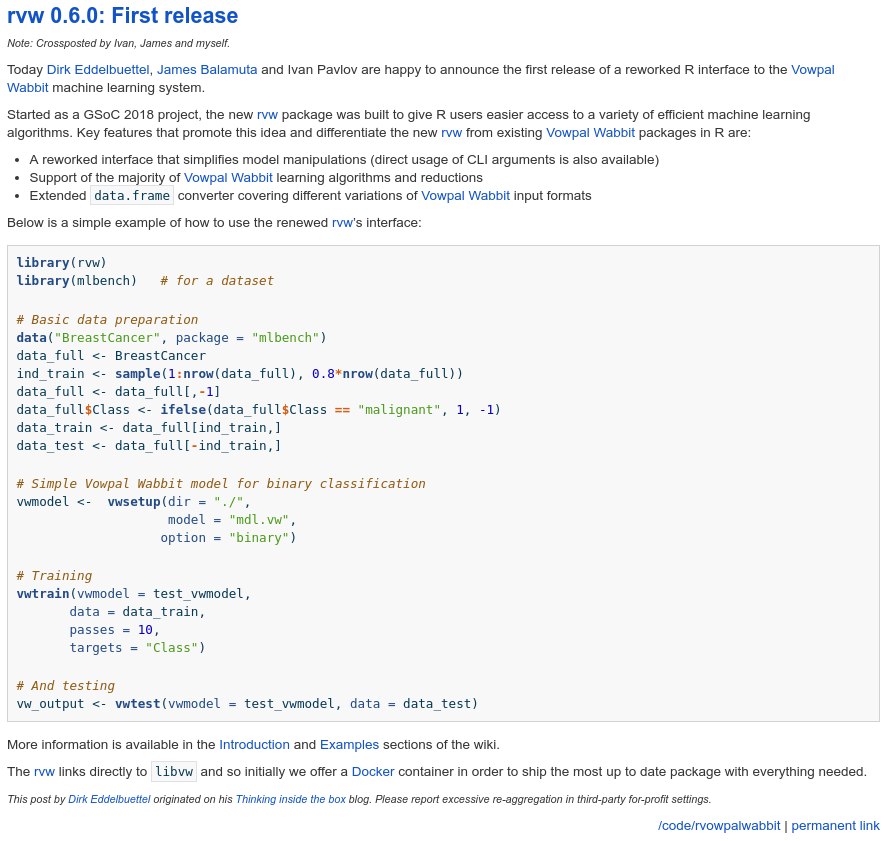Click the '# Training' comment
This screenshot has height=841, width=891.
tap(54, 576)
